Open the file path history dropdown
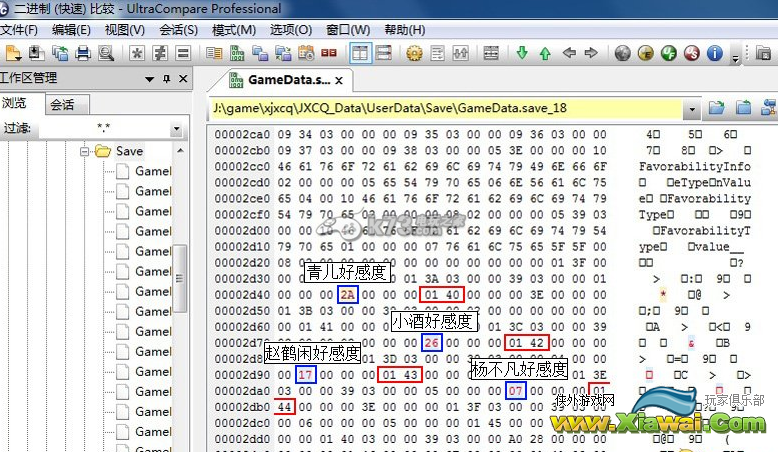This screenshot has height=452, width=778. pyautogui.click(x=692, y=109)
